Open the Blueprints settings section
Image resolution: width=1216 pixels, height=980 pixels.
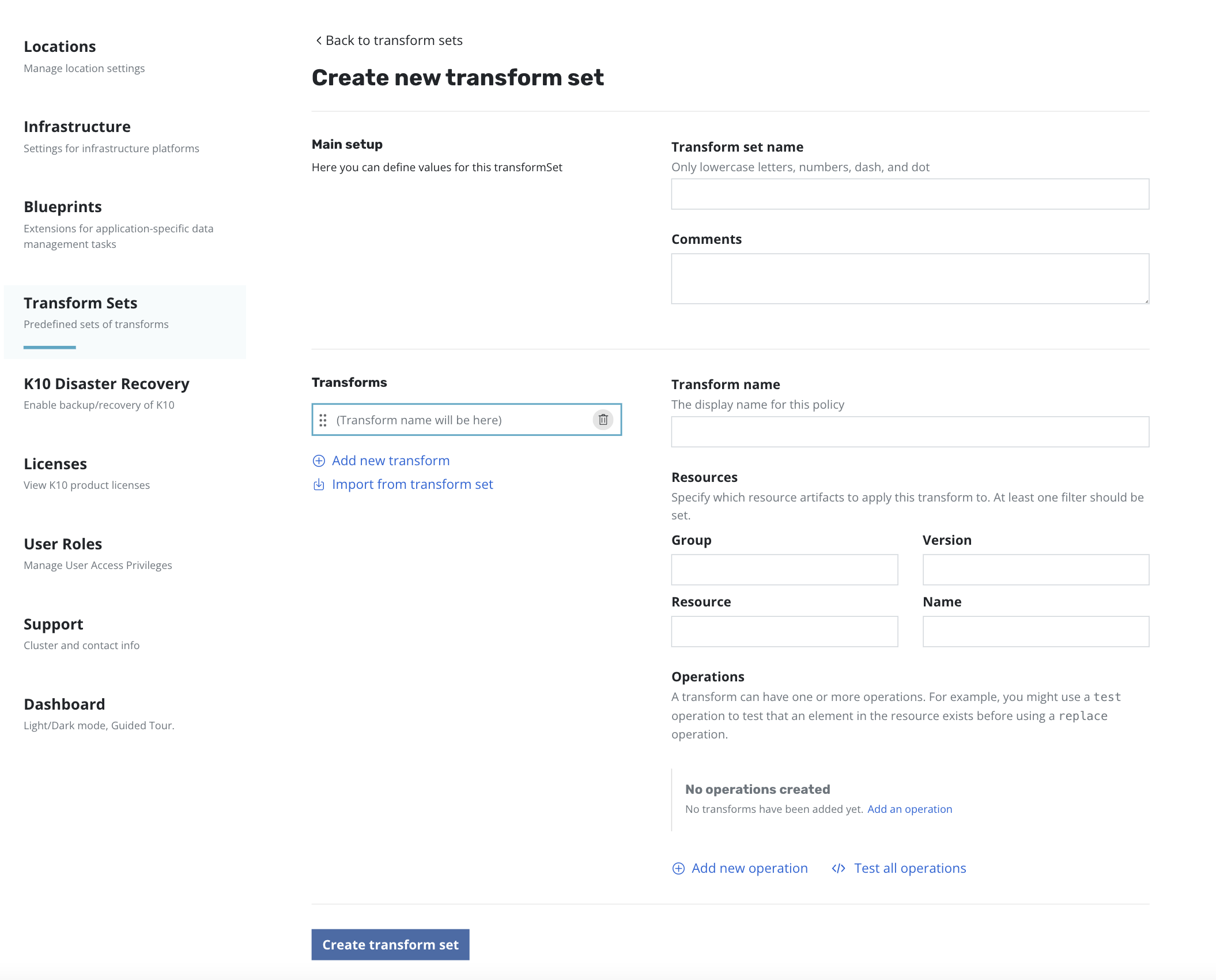(x=63, y=207)
